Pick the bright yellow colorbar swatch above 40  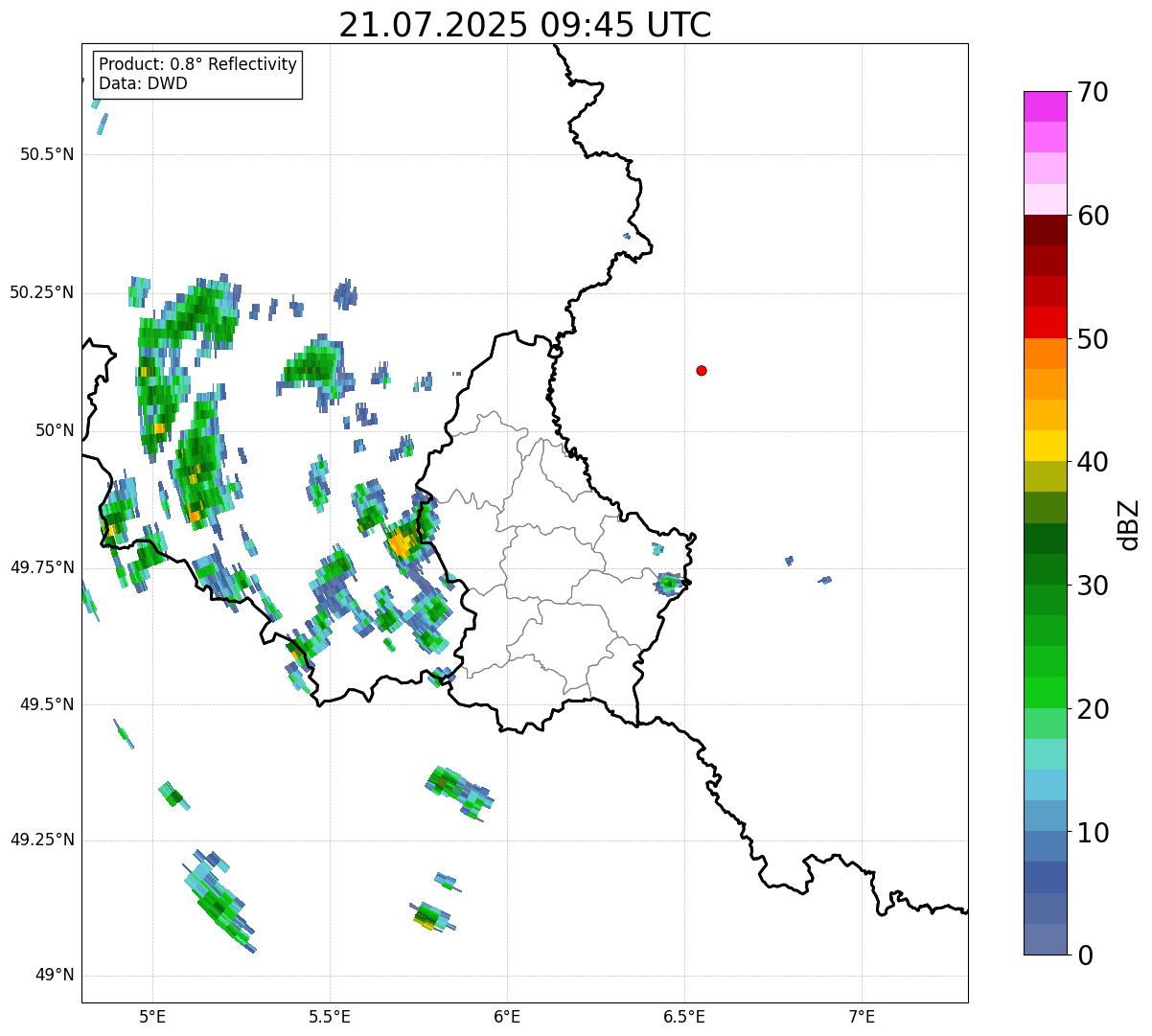click(x=1045, y=446)
